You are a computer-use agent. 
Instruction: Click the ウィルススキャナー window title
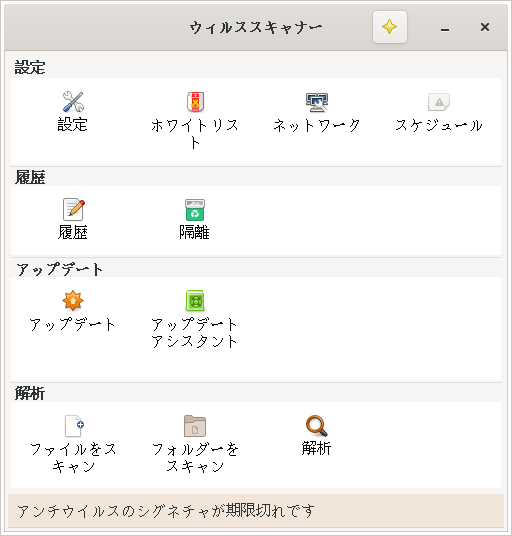coord(256,27)
